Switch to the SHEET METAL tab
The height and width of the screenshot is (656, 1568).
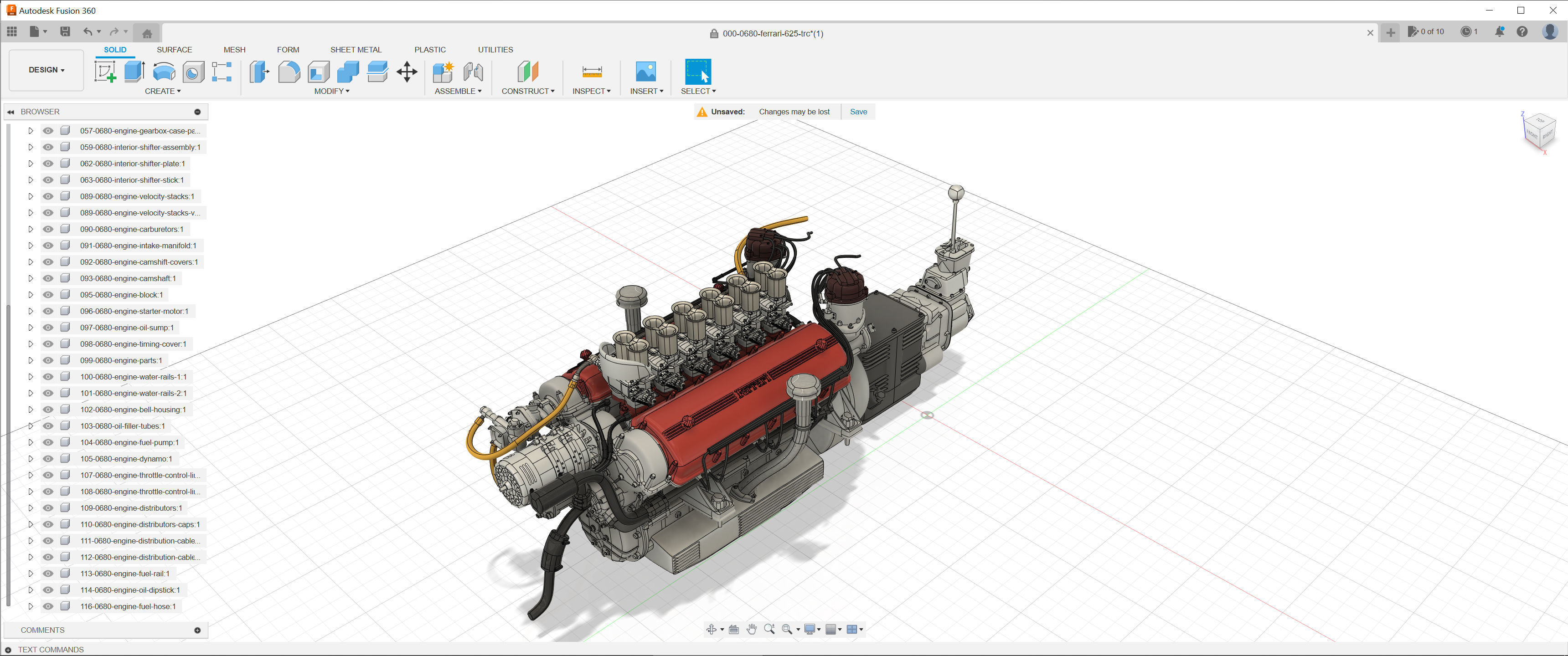click(x=356, y=50)
